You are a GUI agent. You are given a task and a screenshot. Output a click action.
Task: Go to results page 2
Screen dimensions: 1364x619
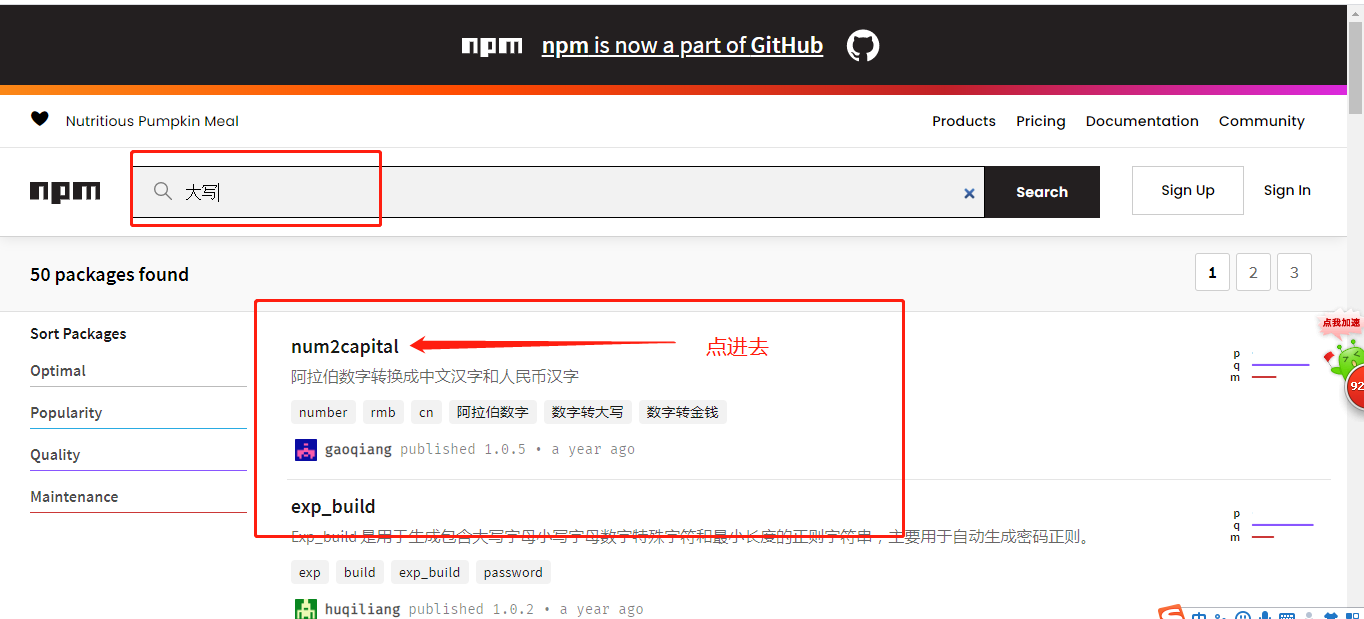point(1253,272)
